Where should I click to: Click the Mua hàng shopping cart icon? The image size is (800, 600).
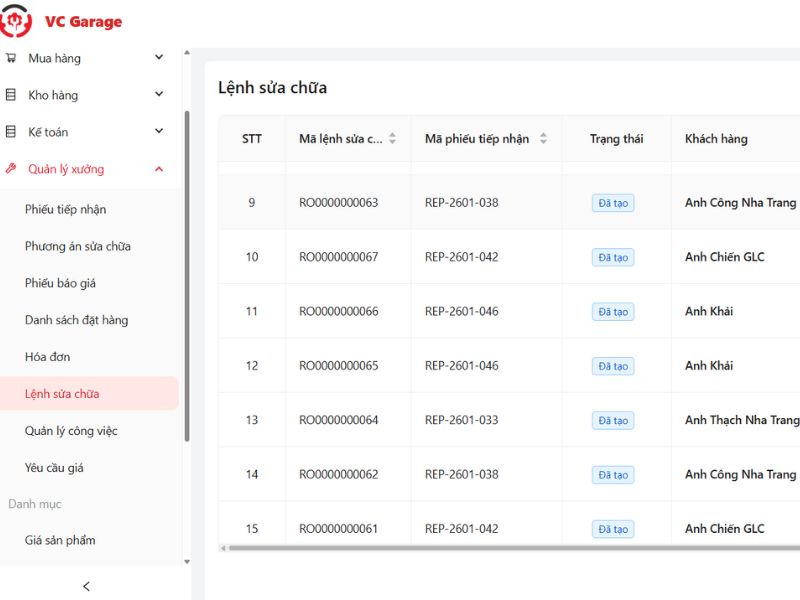[x=11, y=58]
